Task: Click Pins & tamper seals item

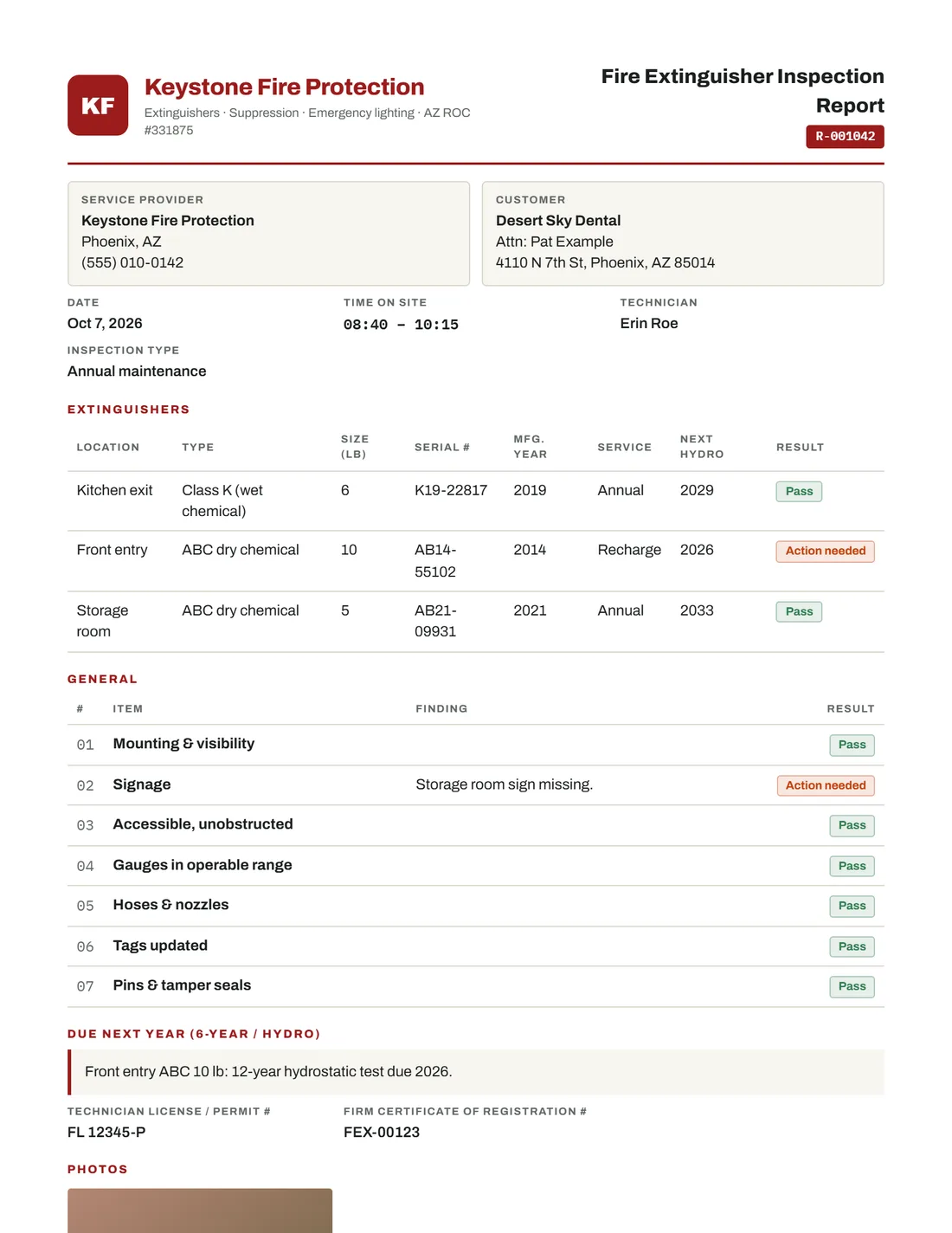Action: pyautogui.click(x=182, y=985)
